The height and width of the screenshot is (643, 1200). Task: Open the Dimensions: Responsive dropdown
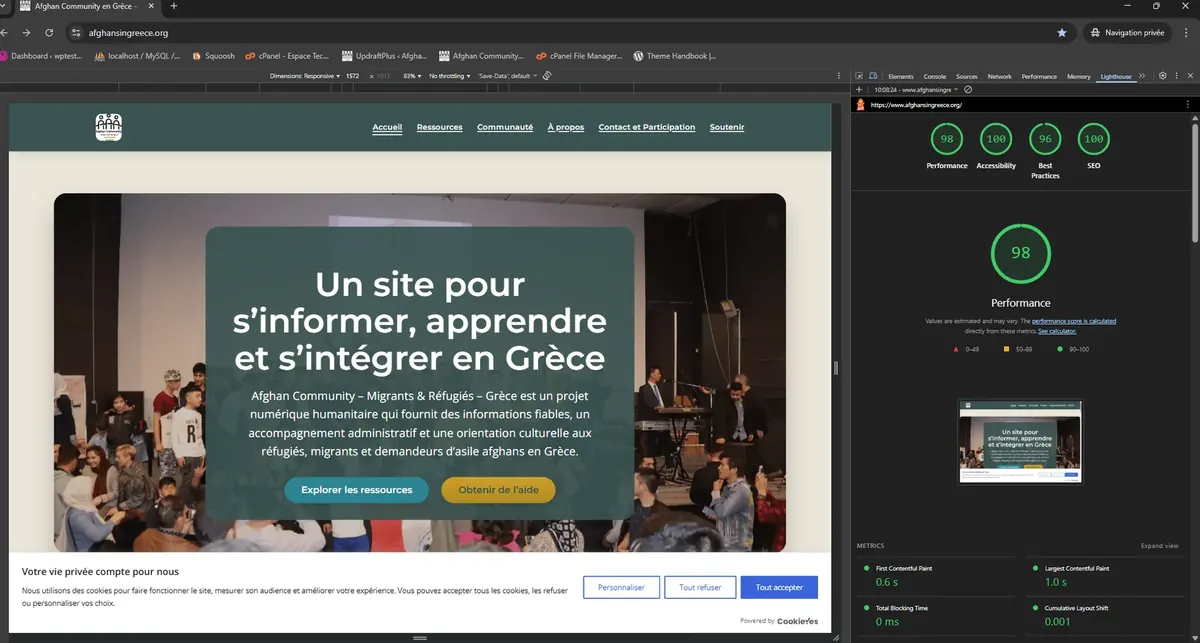click(x=305, y=76)
